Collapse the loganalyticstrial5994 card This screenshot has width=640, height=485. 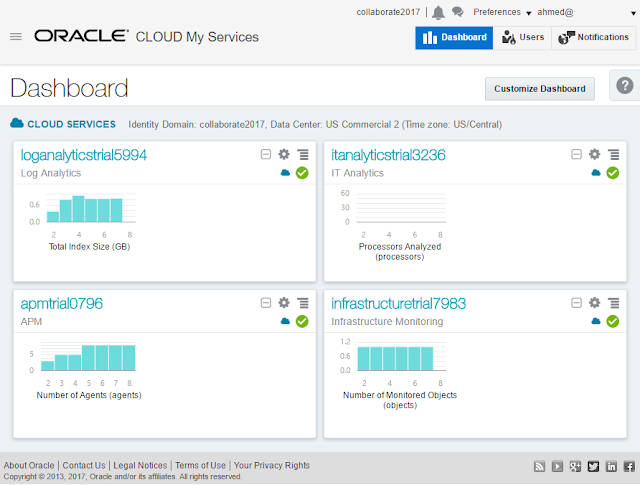(266, 155)
